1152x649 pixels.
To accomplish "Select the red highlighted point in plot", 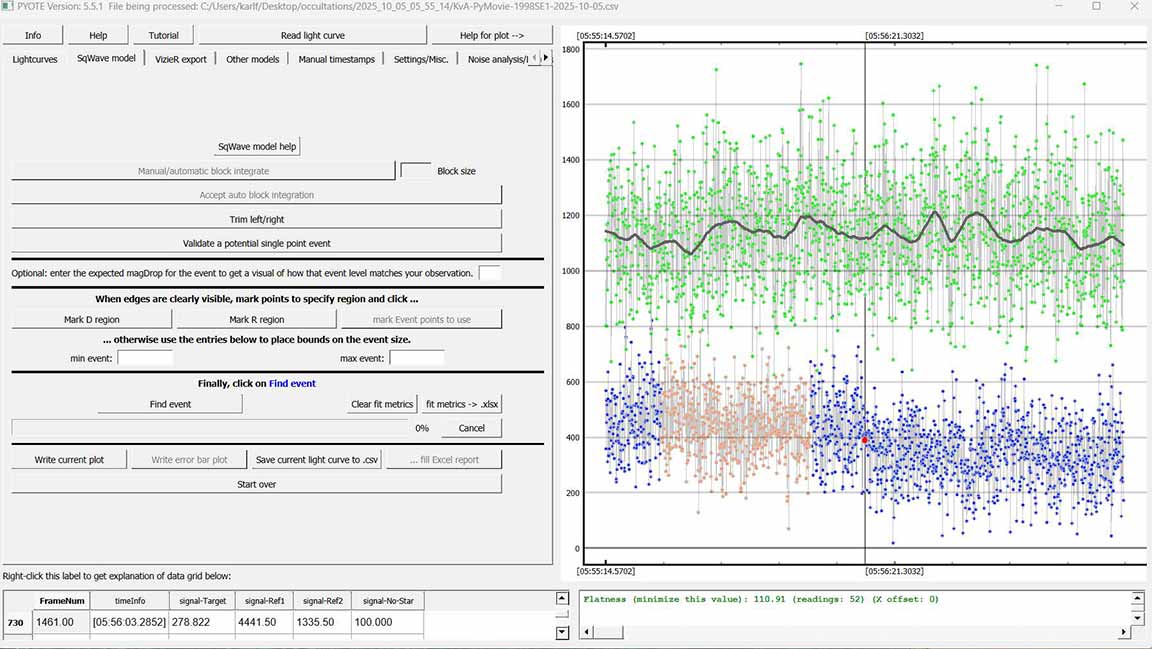I will pos(865,440).
